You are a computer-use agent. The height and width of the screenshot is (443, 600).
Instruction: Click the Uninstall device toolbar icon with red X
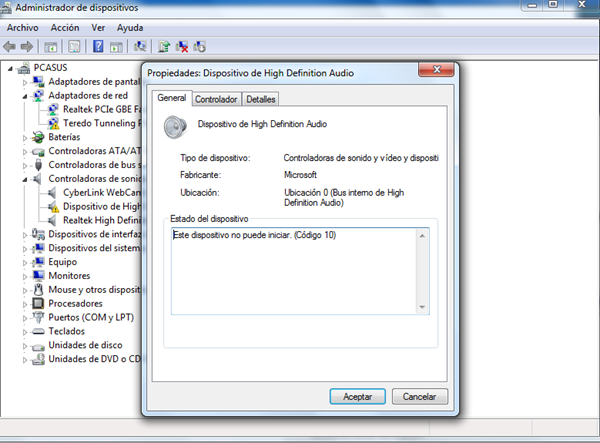[x=182, y=47]
